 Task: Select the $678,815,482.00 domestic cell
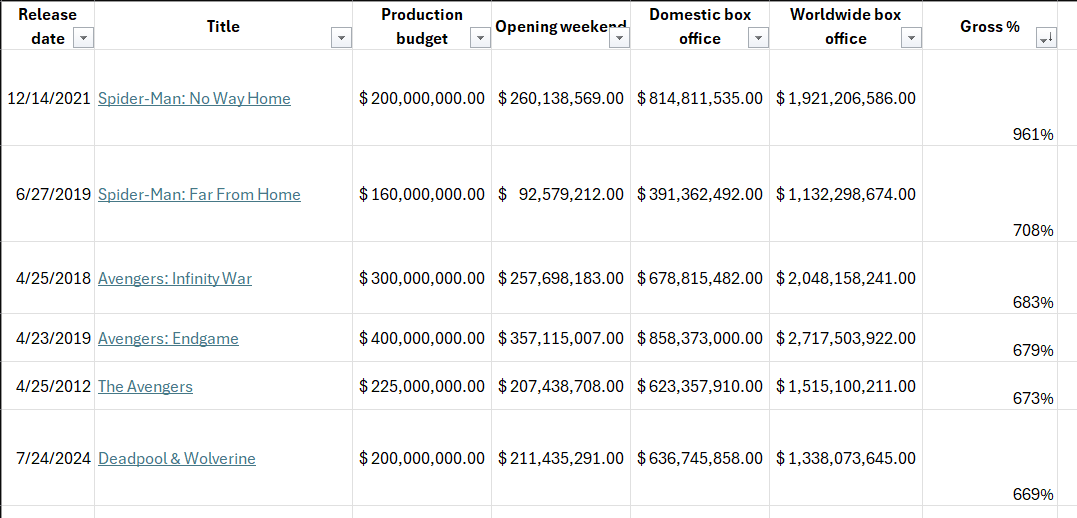point(699,278)
